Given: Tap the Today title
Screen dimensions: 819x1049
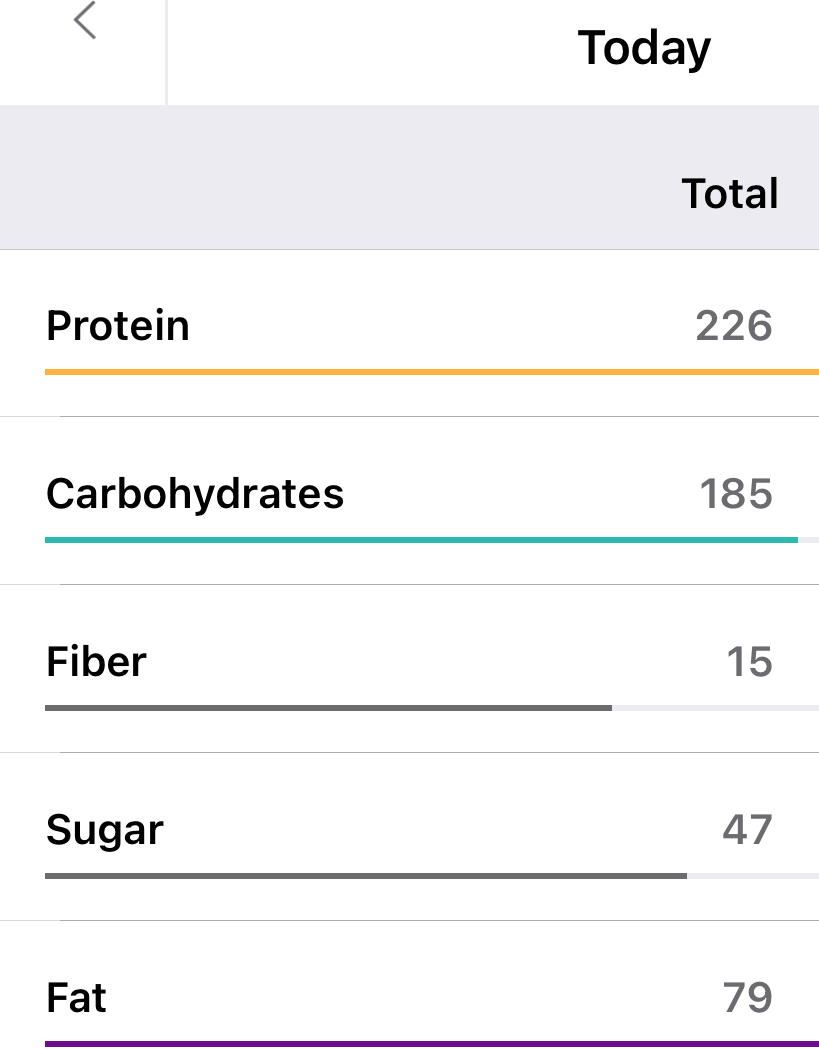Looking at the screenshot, I should click(x=644, y=47).
